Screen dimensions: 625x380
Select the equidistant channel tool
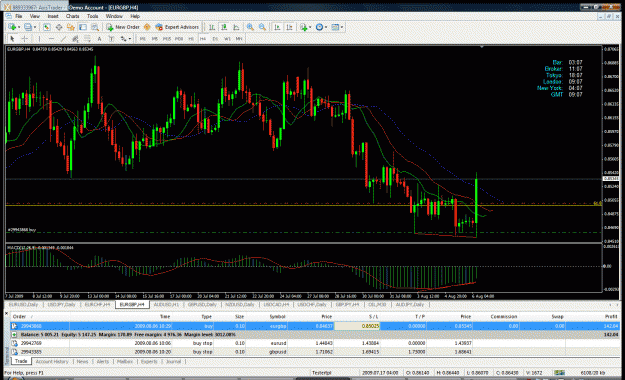coord(75,39)
